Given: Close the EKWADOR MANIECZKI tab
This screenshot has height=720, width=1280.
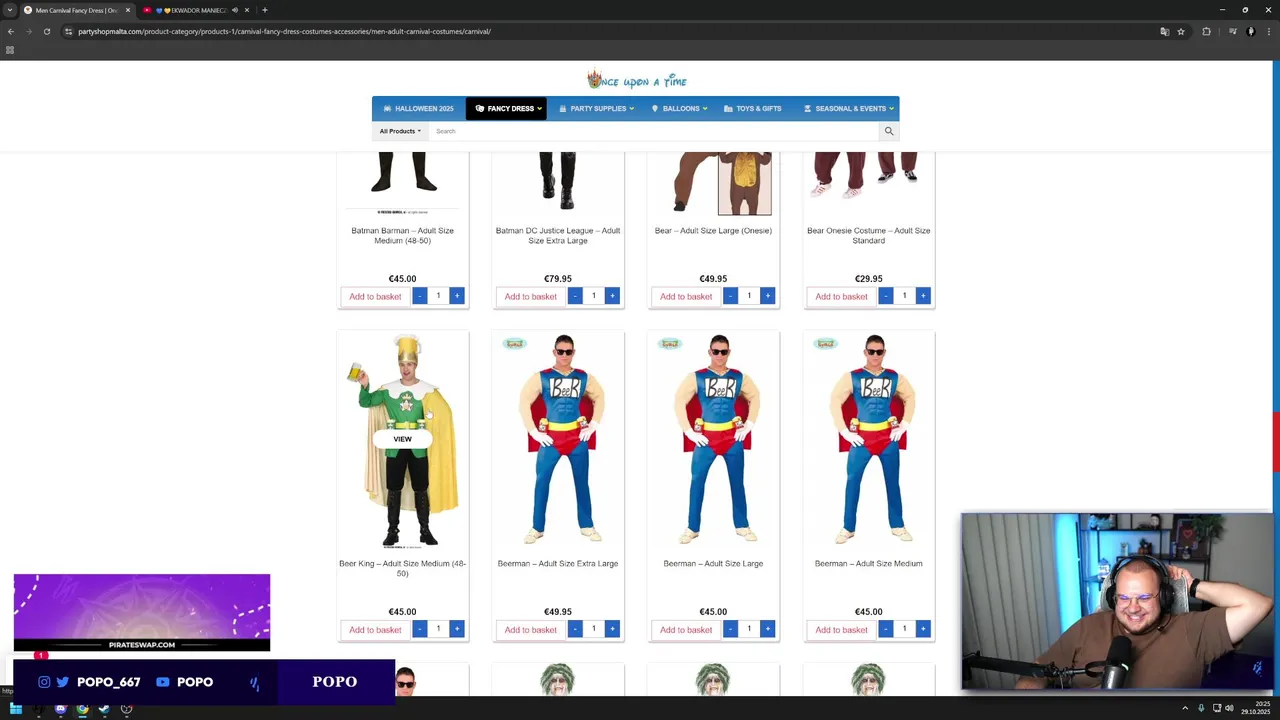Looking at the screenshot, I should point(247,10).
